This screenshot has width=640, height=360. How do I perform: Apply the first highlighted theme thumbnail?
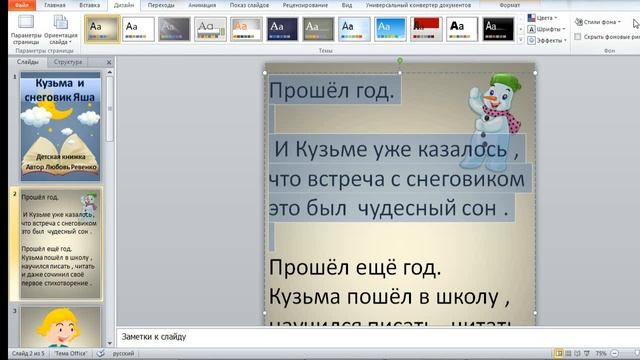click(102, 29)
